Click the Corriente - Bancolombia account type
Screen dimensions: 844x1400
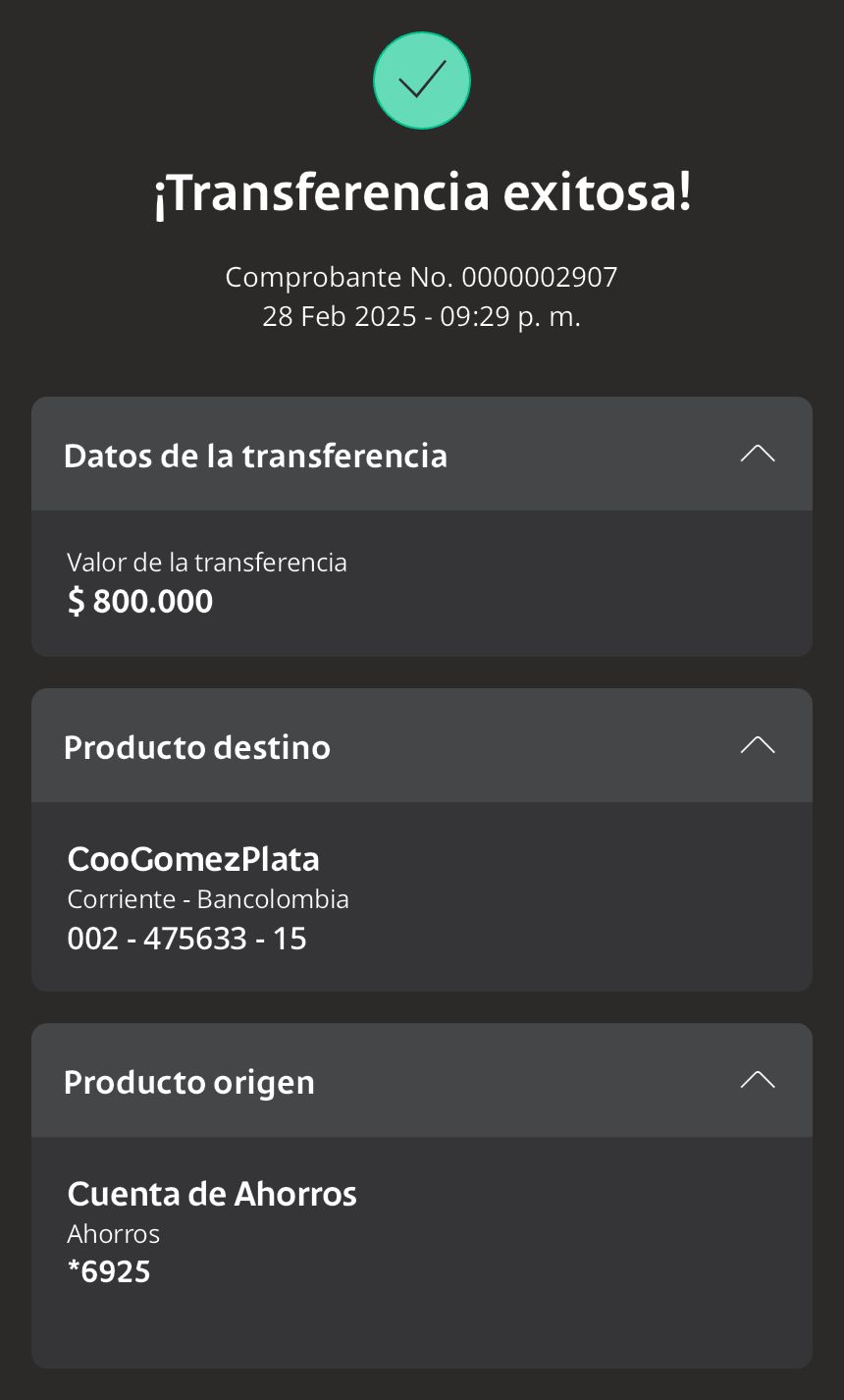click(x=208, y=899)
